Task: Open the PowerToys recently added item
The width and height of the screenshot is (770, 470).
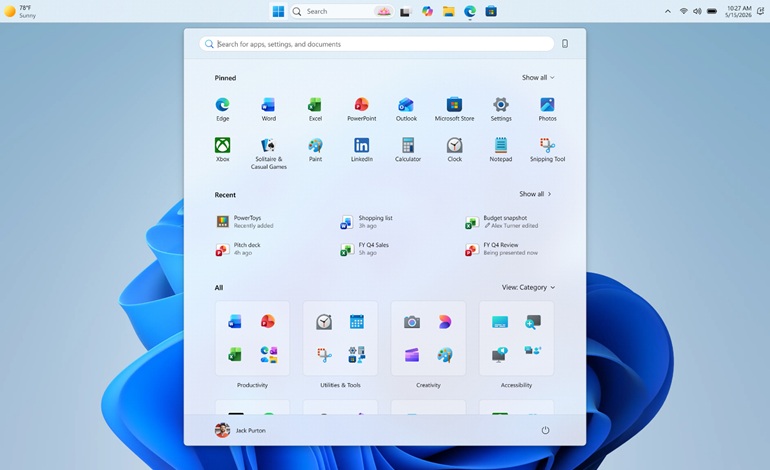Action: click(x=245, y=221)
